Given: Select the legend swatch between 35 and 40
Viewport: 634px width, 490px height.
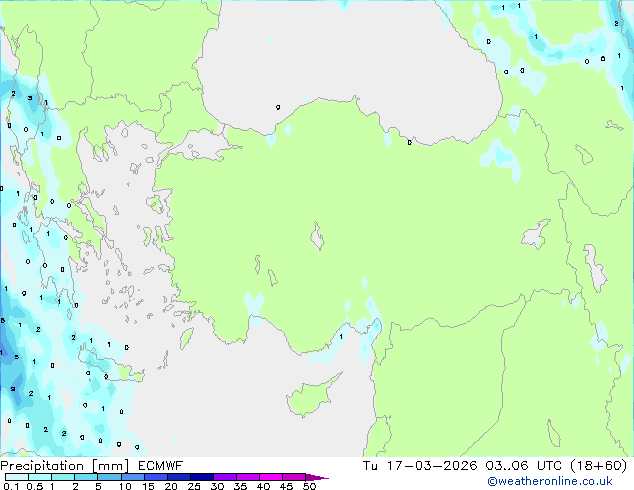Looking at the screenshot, I should 248,477.
